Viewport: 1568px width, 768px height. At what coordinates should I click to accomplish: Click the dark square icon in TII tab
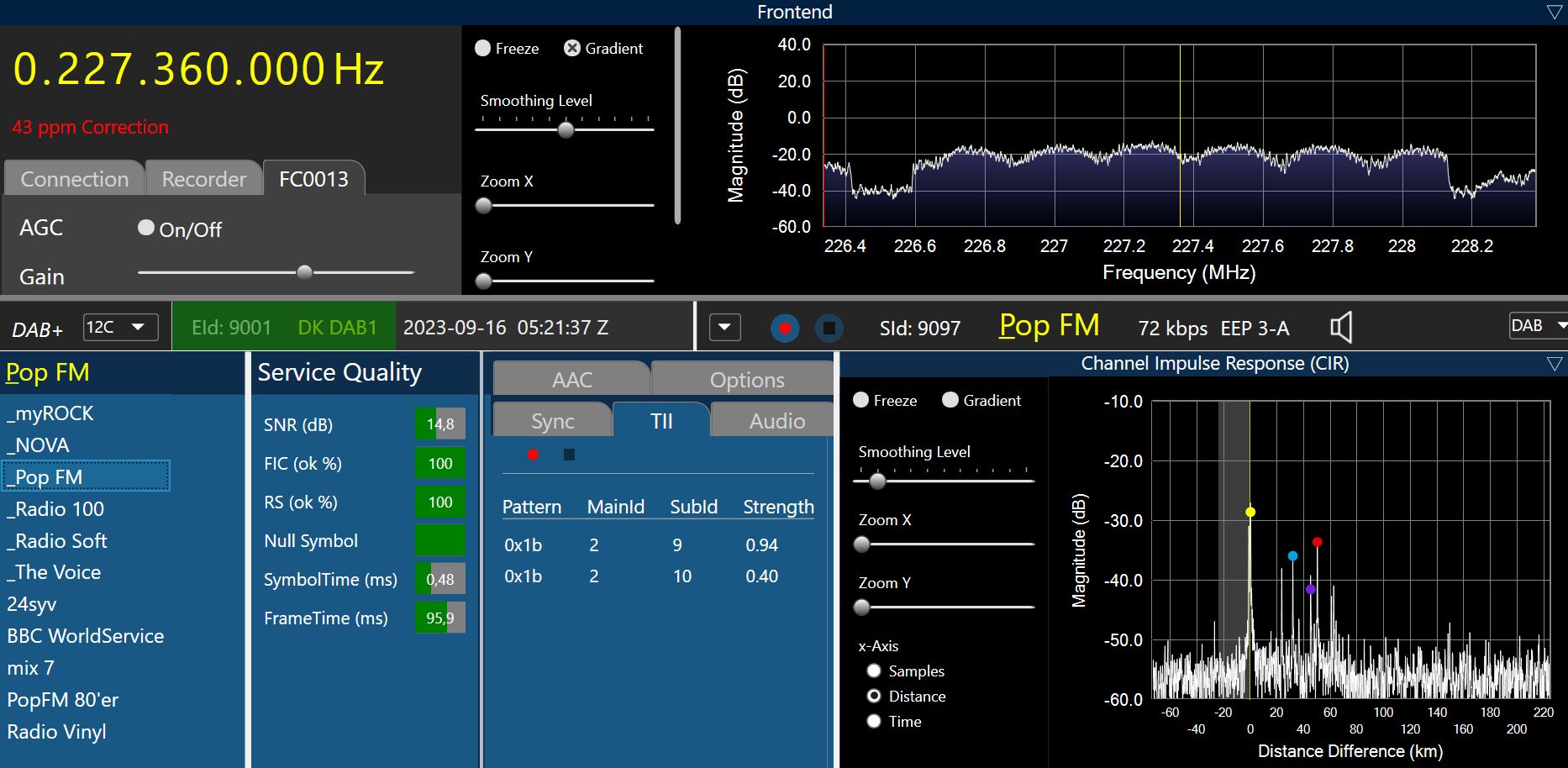point(569,455)
